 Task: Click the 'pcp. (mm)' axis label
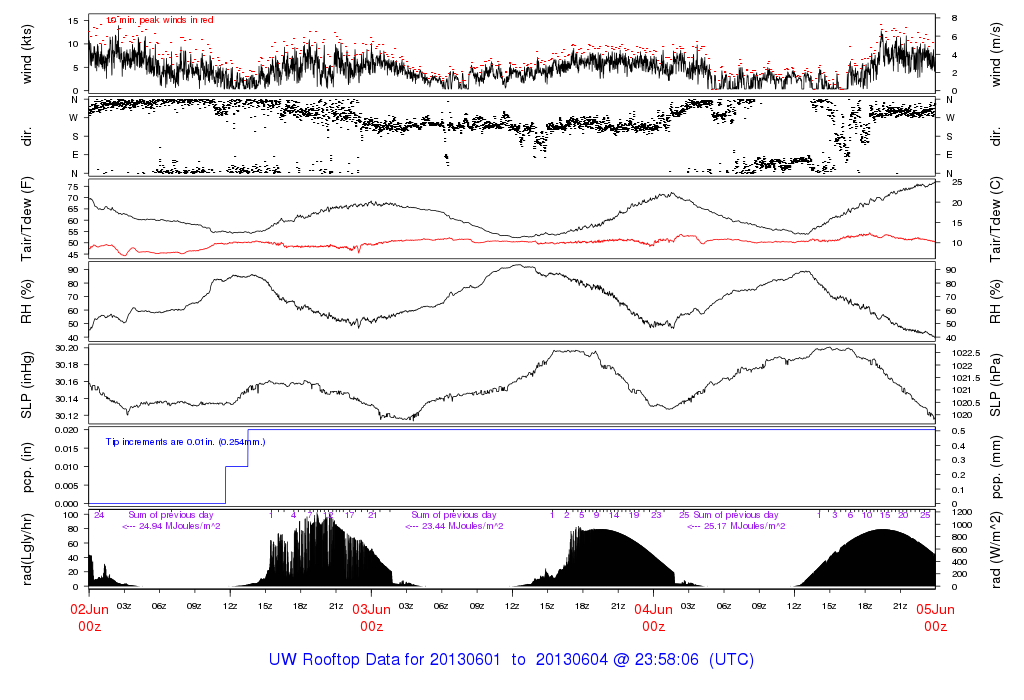(x=996, y=466)
